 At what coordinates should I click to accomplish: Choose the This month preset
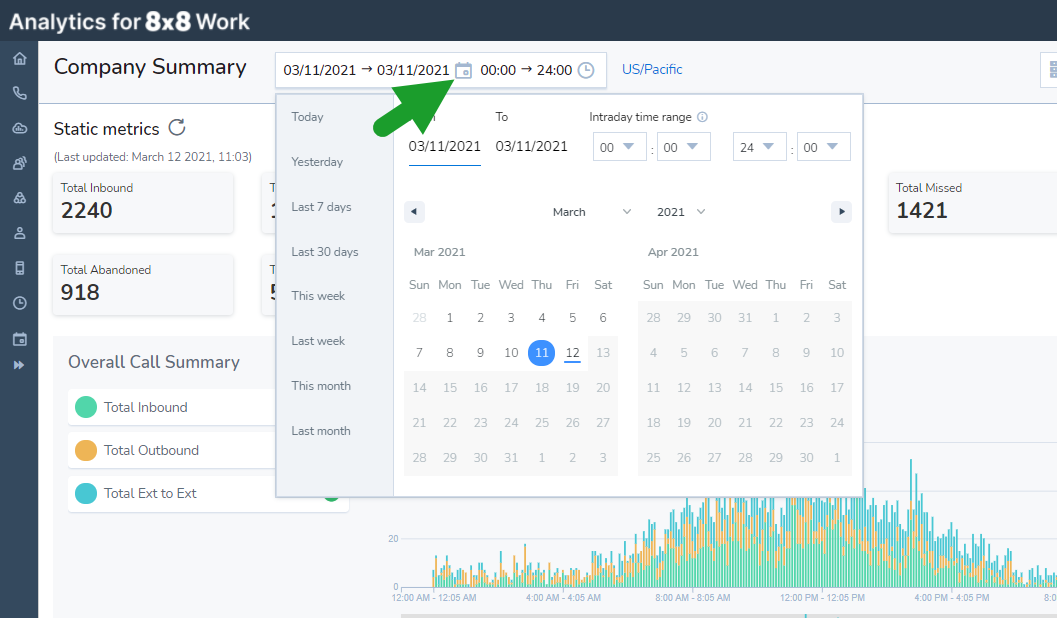pyautogui.click(x=321, y=386)
